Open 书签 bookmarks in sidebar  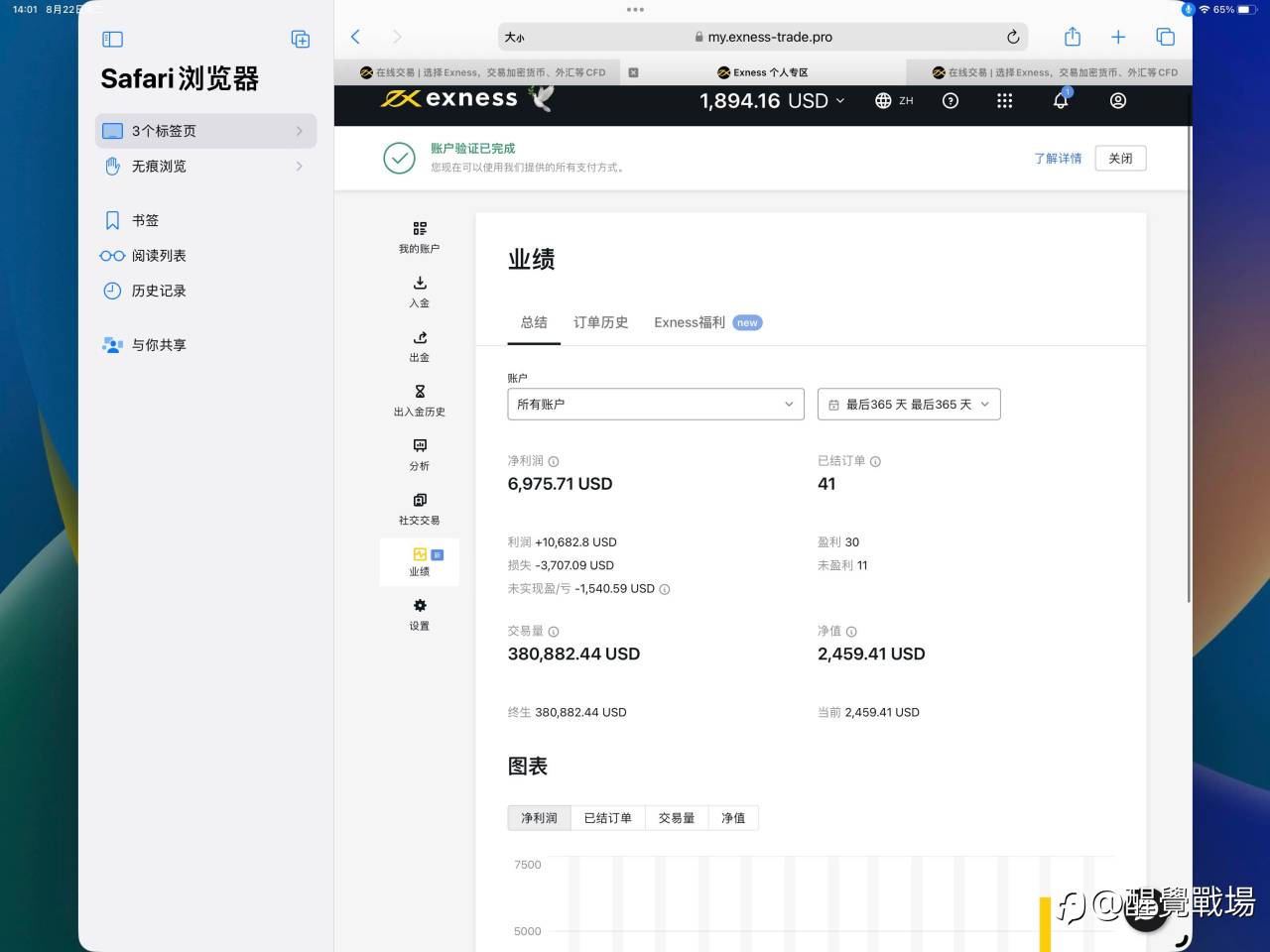[x=206, y=220]
